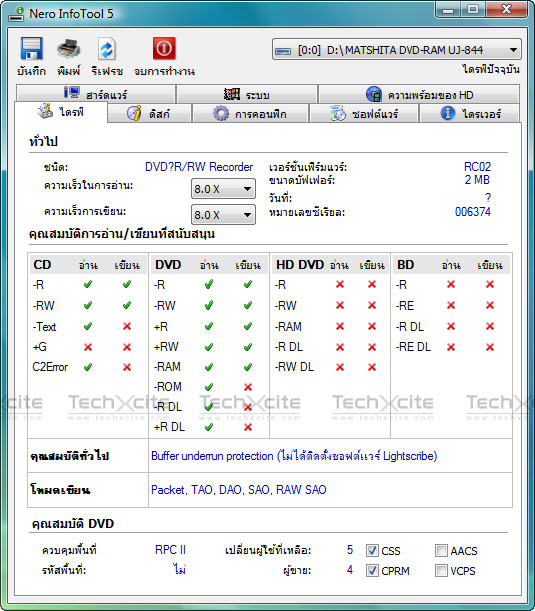This screenshot has width=535, height=611.
Task: Minimize the Nero InfoTool window
Action: point(448,10)
